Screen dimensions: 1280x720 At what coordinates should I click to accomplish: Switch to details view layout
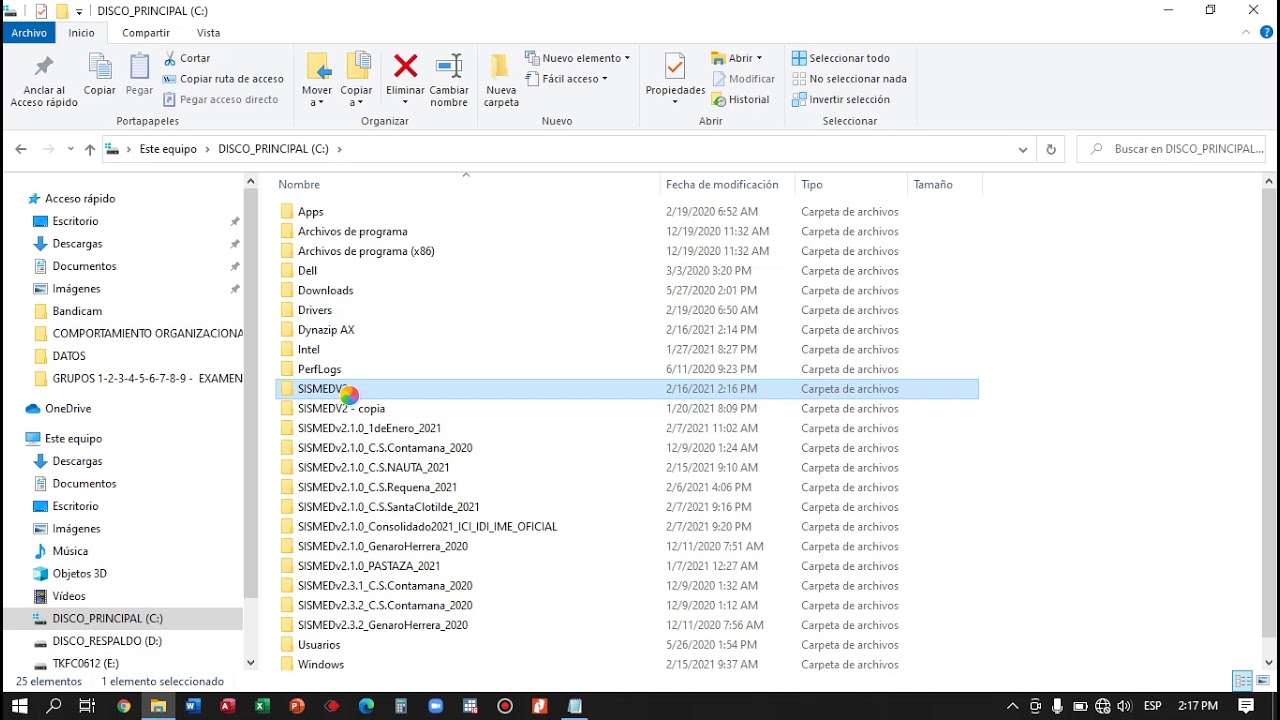click(x=1243, y=681)
